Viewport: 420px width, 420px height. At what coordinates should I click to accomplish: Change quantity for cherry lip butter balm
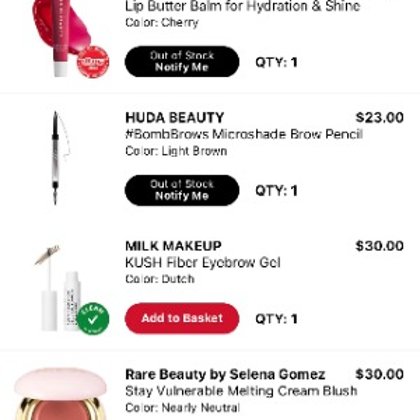[x=276, y=62]
